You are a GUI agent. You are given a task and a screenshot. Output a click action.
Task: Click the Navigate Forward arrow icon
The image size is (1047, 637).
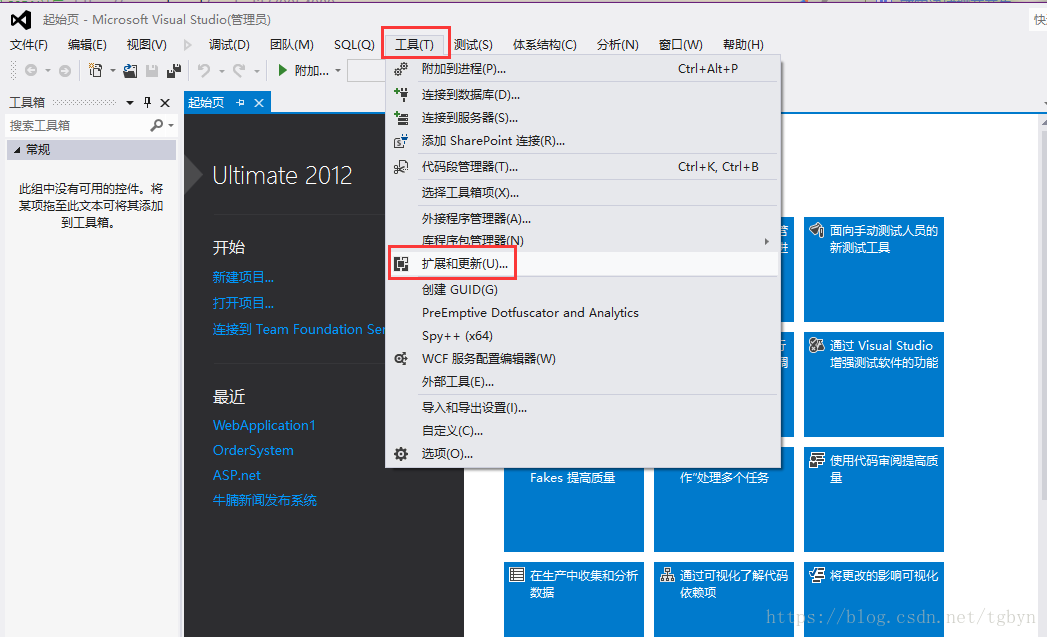point(65,70)
